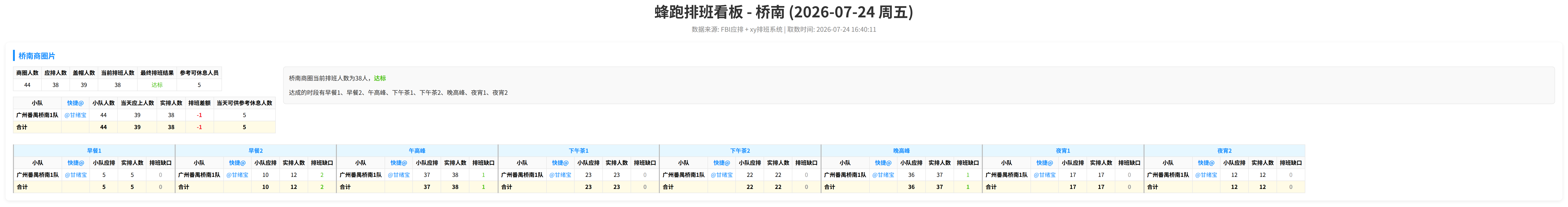
Task: Click @甘绪宝 under the 午高峰 section
Action: pyautogui.click(x=399, y=175)
